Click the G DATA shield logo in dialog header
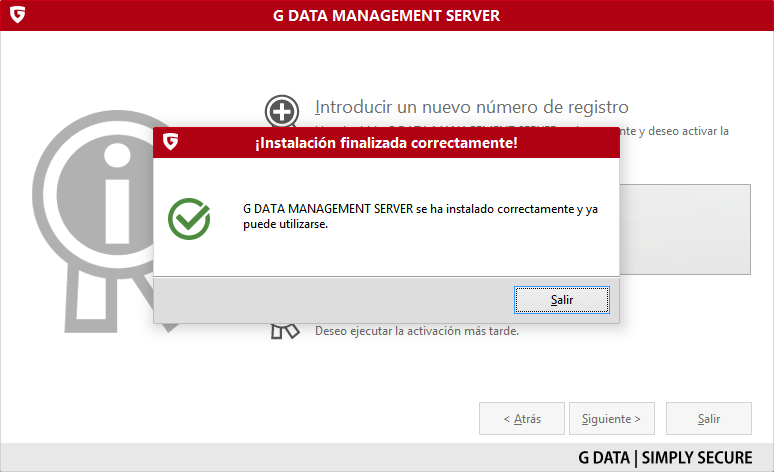 [171, 143]
